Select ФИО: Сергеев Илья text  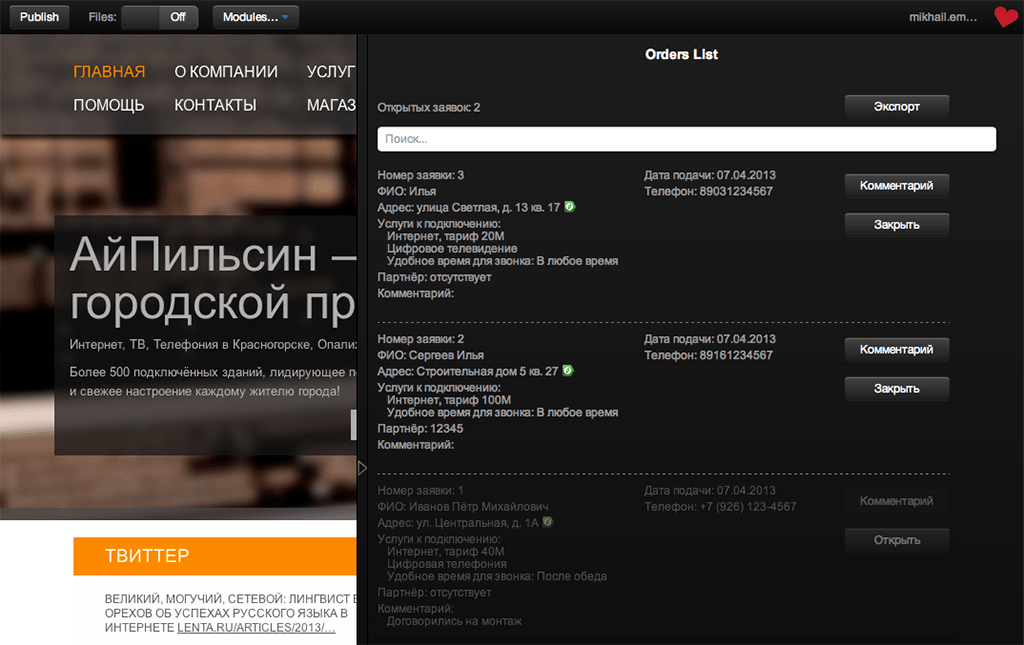(430, 355)
